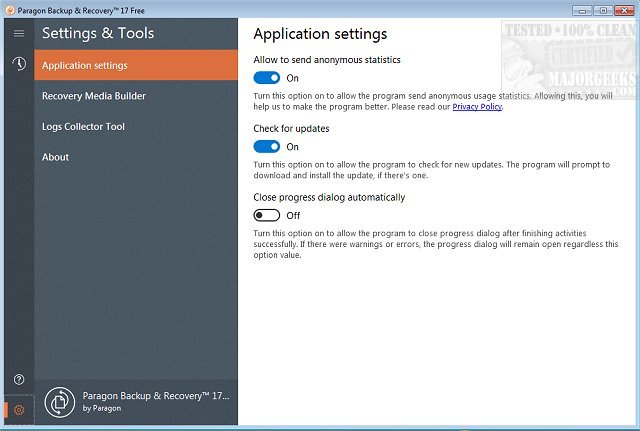
Task: Click the 'Off' state label
Action: (x=293, y=216)
